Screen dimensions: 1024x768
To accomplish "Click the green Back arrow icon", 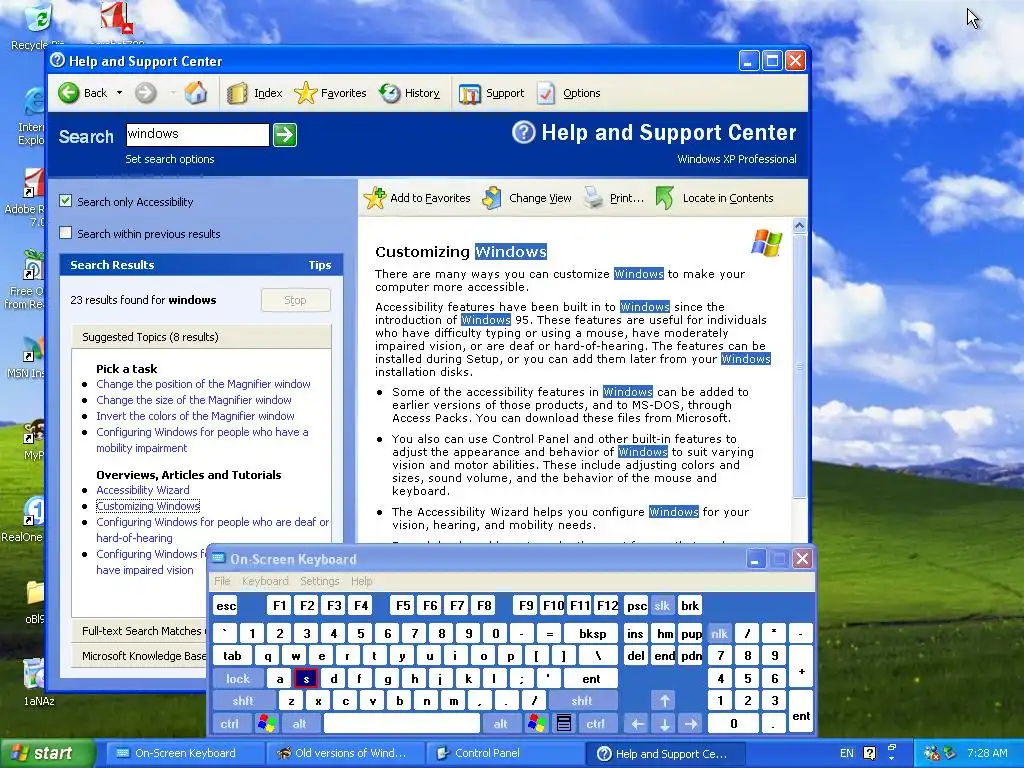I will [x=68, y=93].
